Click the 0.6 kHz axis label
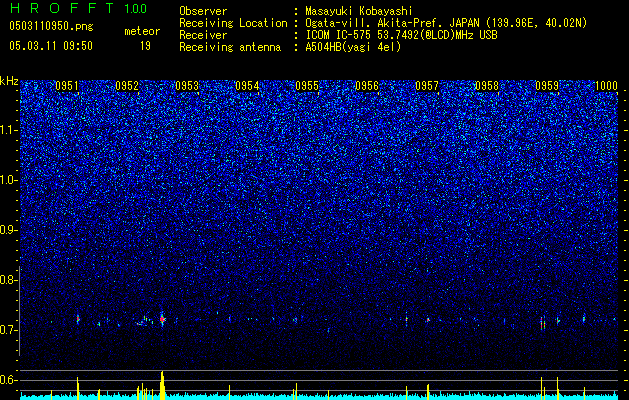The height and width of the screenshot is (400, 629). click(9, 380)
